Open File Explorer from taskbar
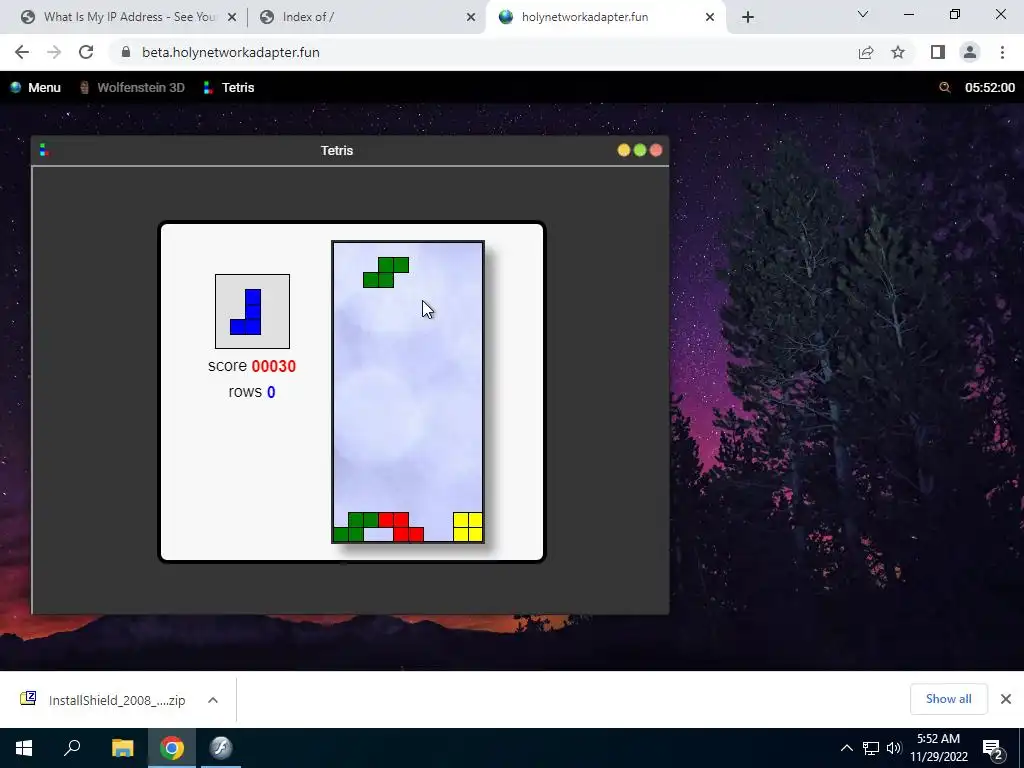The image size is (1024, 768). click(122, 748)
